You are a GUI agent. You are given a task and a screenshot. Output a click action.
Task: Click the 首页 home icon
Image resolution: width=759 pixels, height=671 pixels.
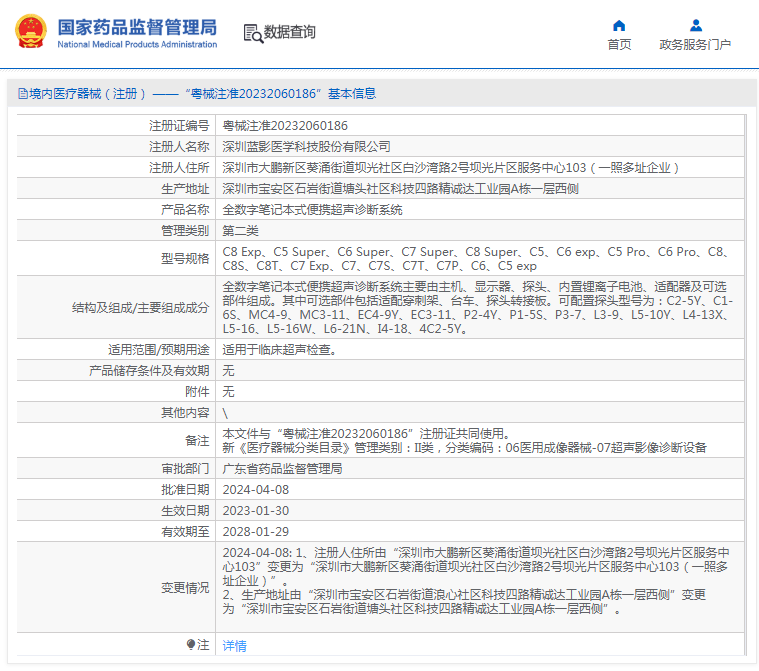pos(619,26)
